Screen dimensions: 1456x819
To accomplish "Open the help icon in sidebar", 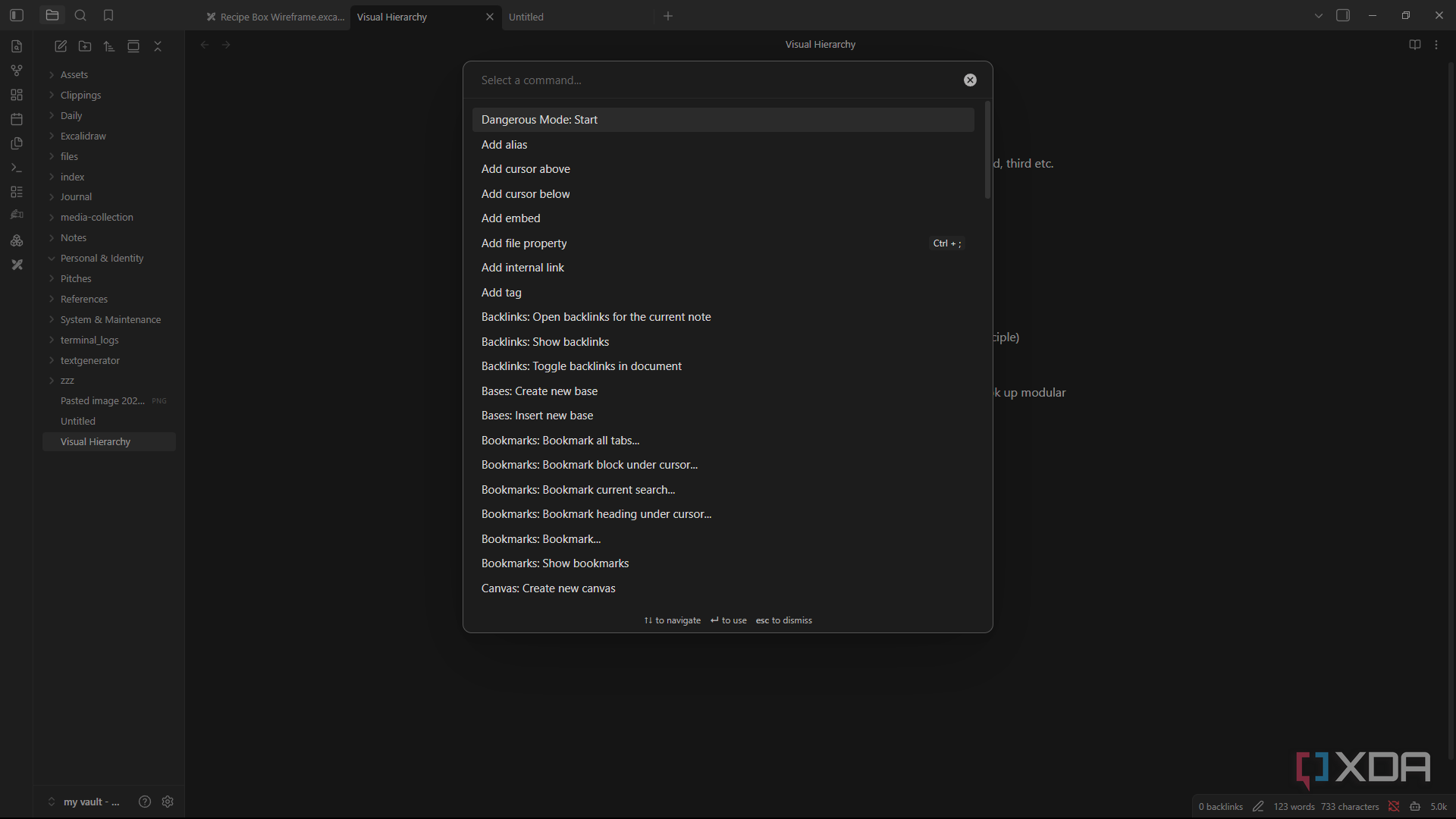I will coord(145,802).
